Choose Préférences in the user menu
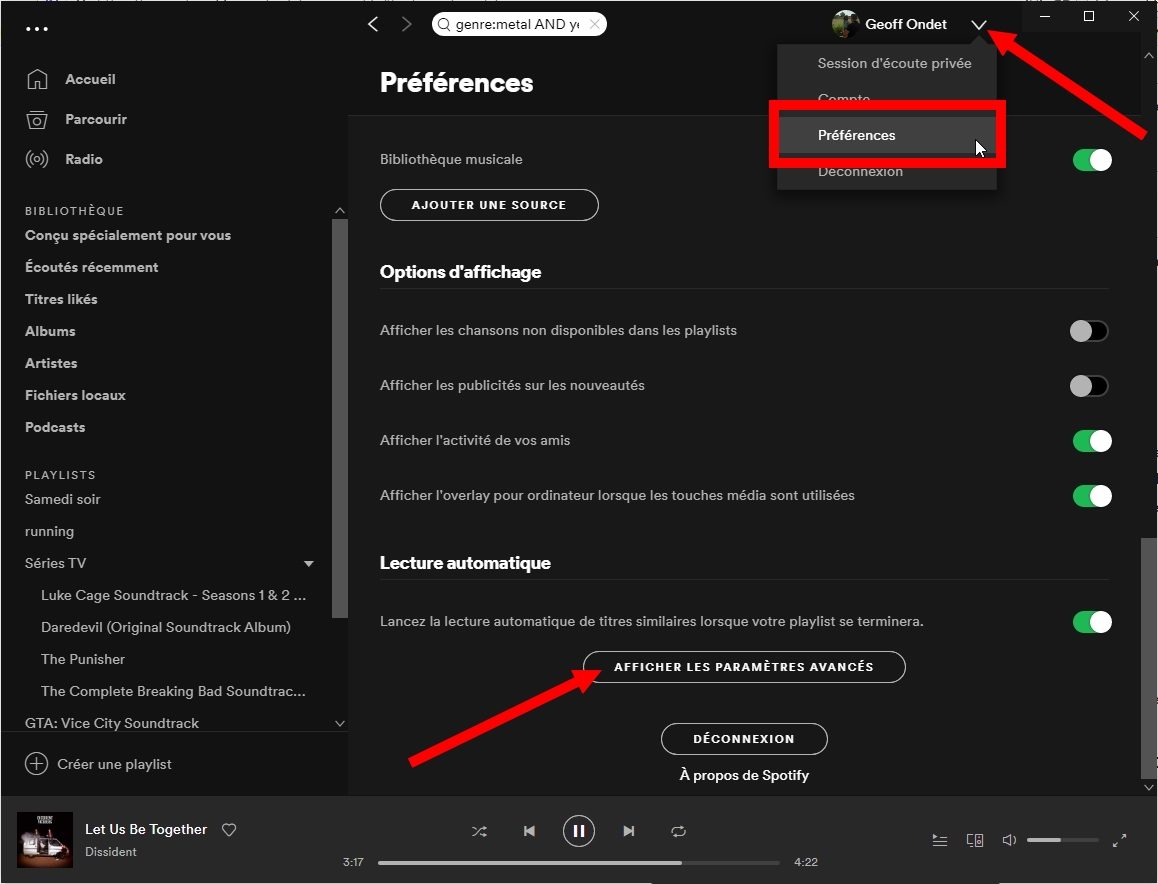This screenshot has height=884, width=1158. (887, 135)
